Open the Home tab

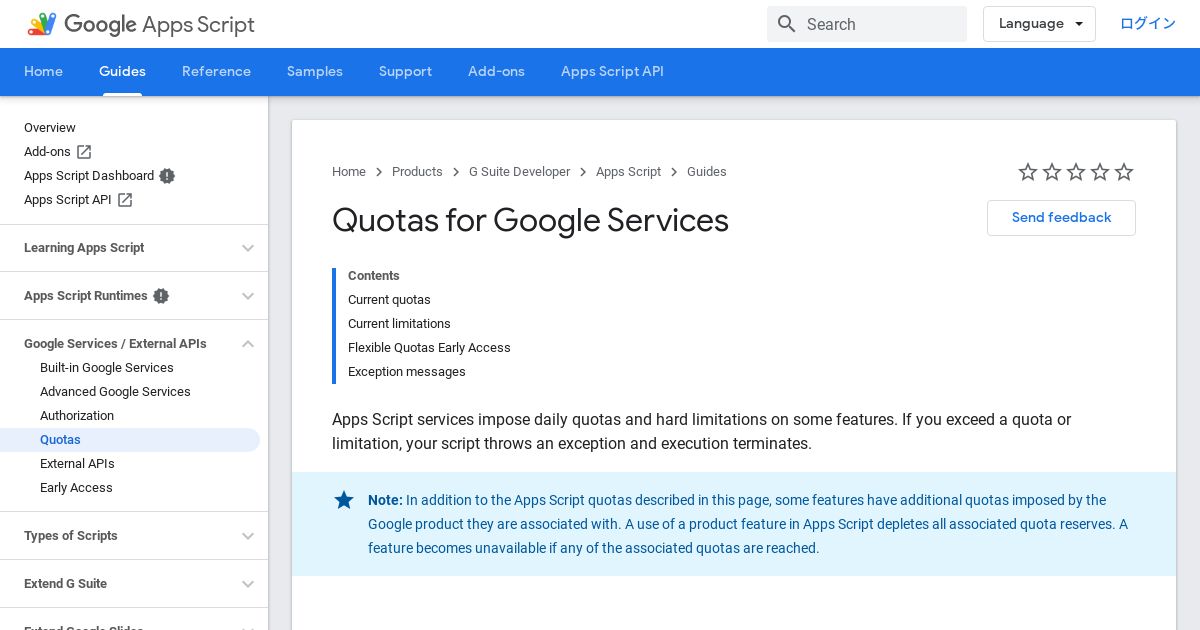[x=43, y=72]
